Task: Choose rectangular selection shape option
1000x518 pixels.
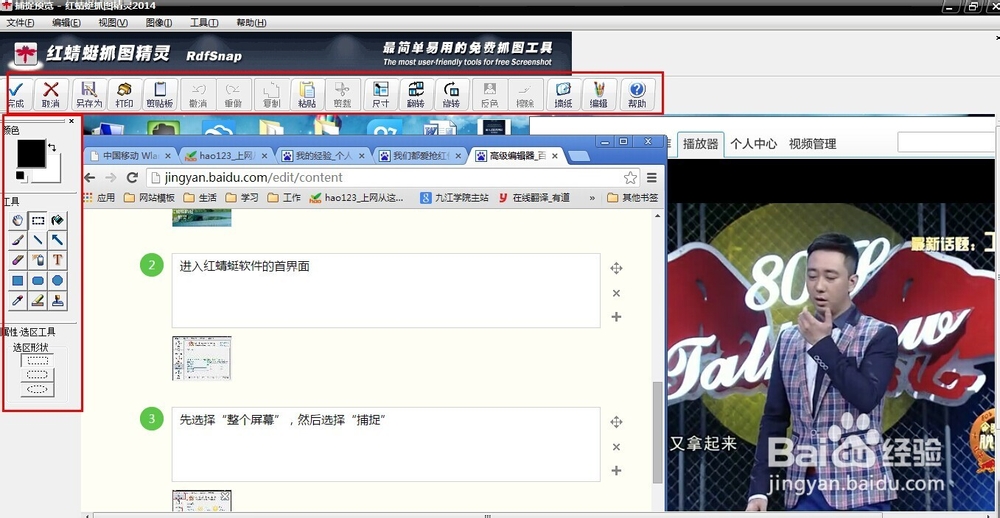Action: coord(38,361)
